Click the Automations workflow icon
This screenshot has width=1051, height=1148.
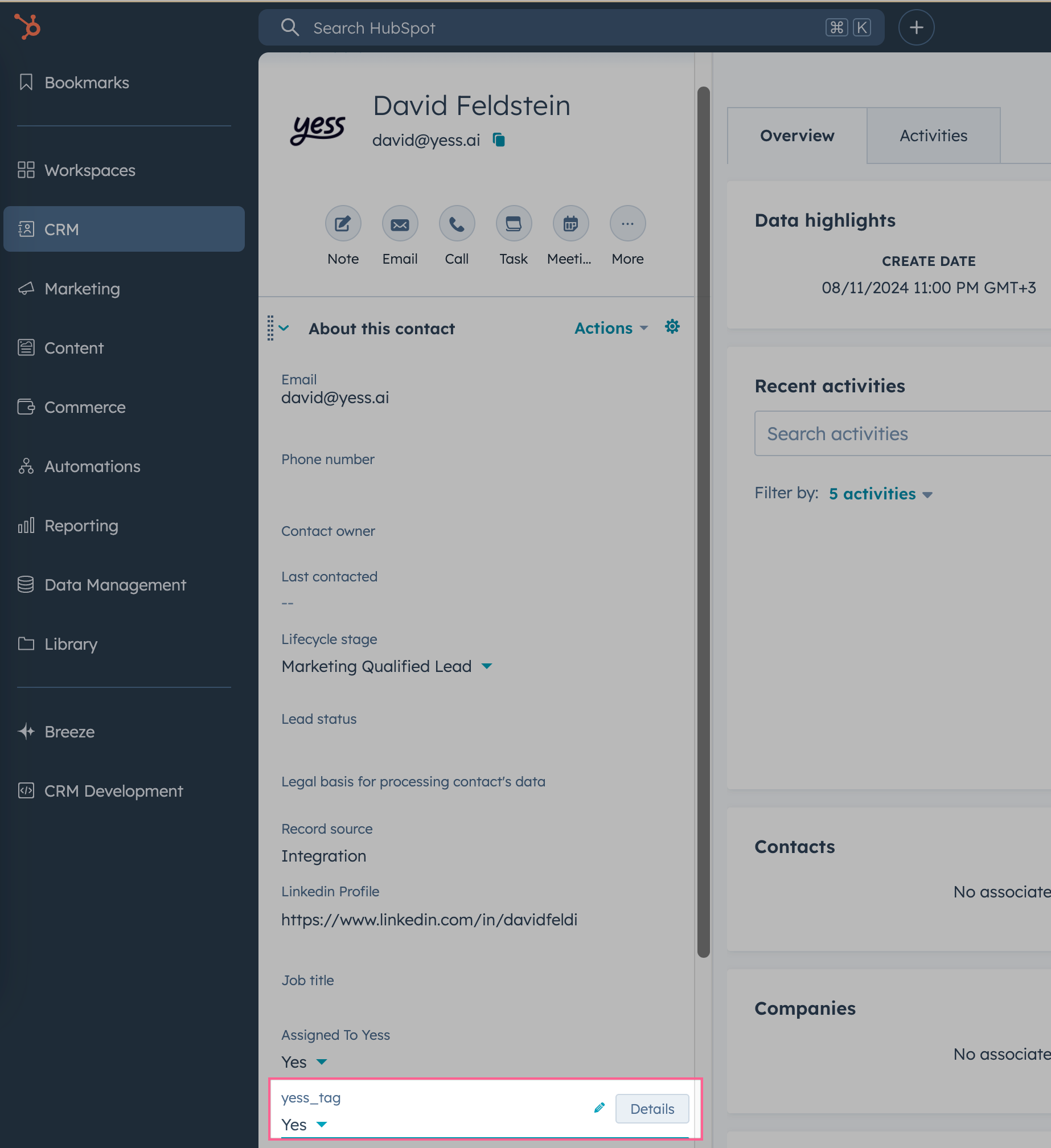pyautogui.click(x=26, y=466)
